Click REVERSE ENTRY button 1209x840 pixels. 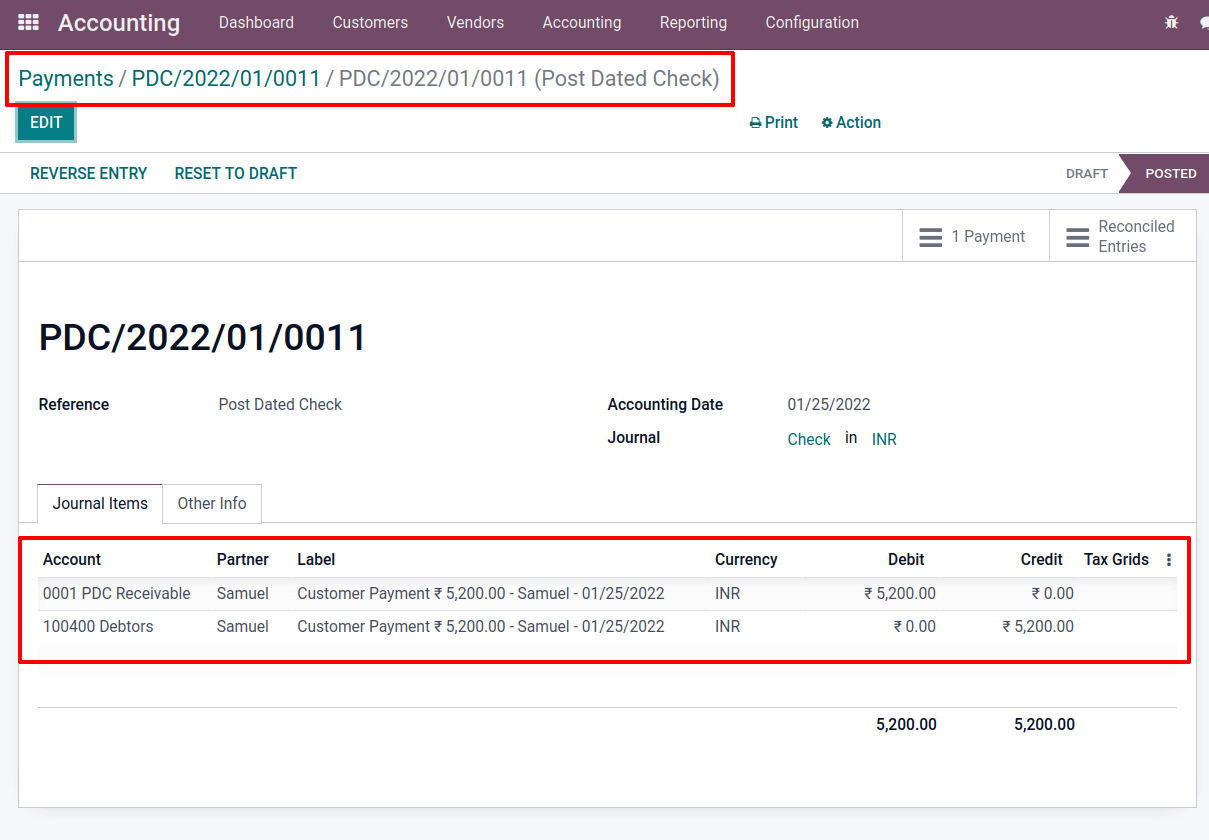pyautogui.click(x=89, y=173)
